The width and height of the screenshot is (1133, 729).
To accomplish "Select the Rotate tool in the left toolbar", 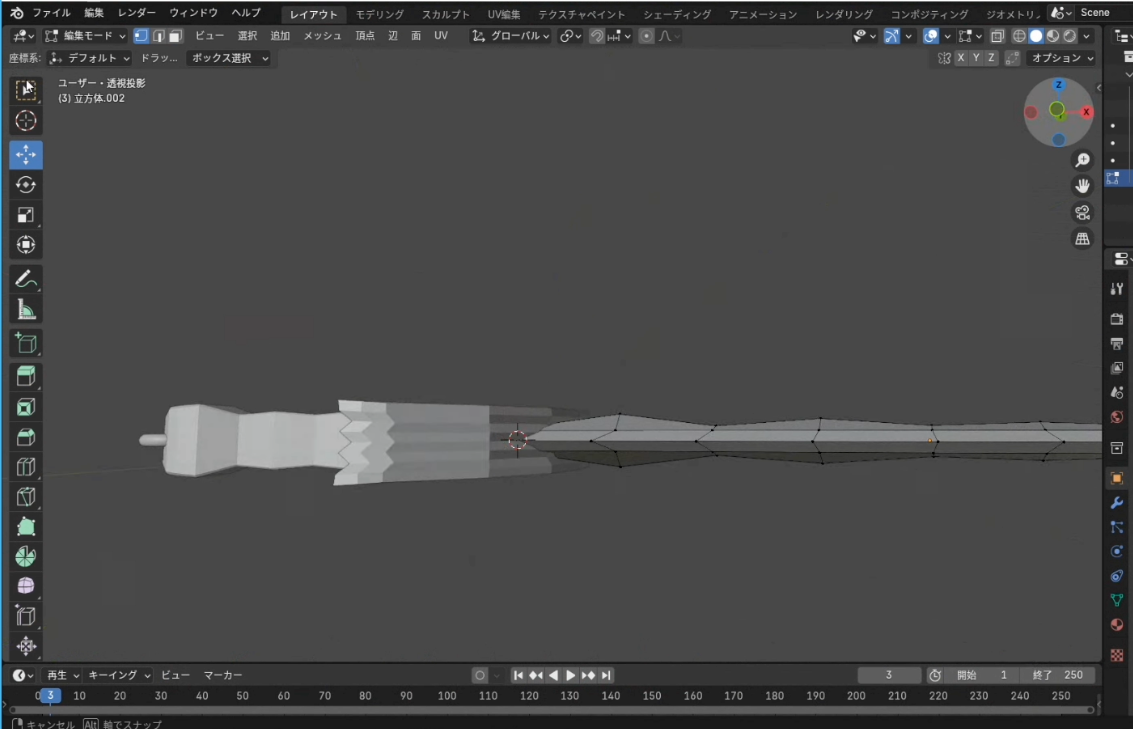I will pos(26,185).
